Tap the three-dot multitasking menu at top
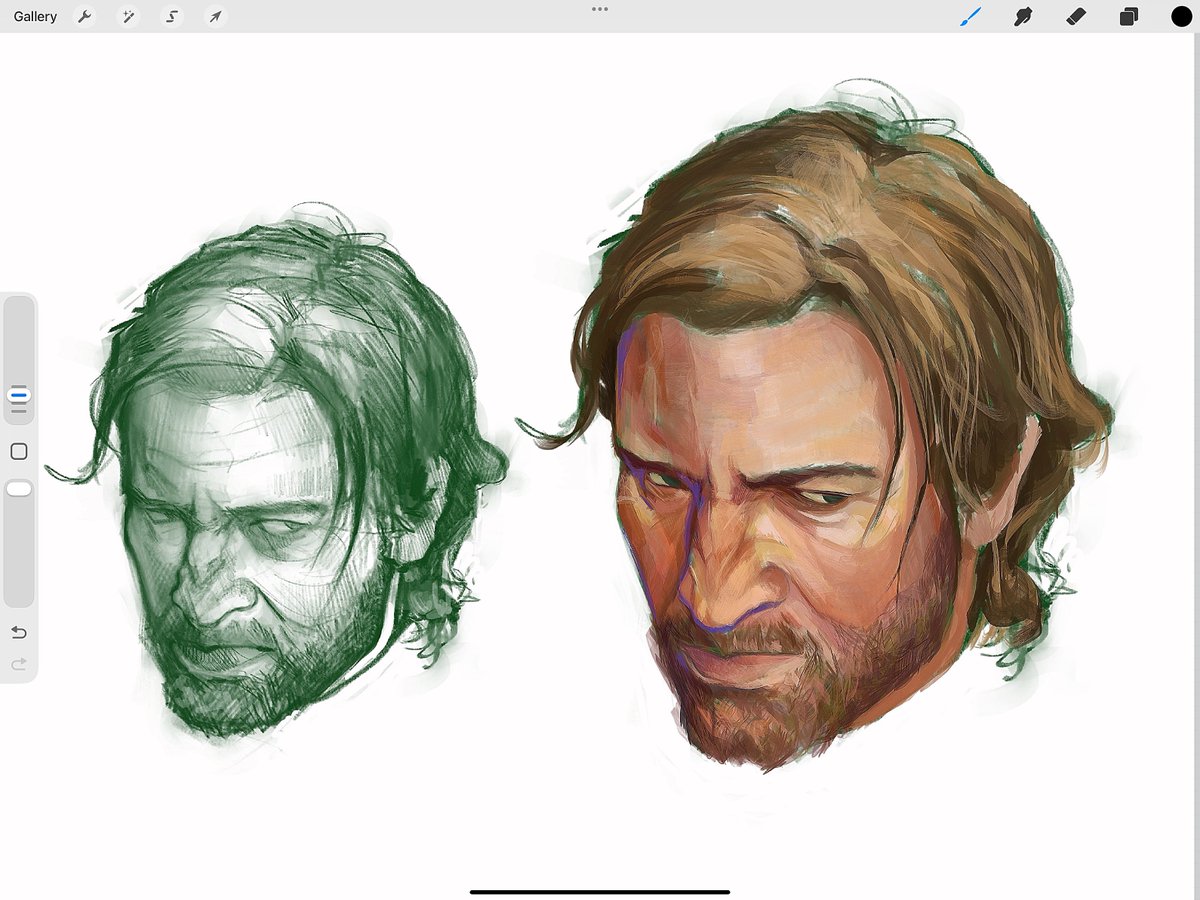 (600, 9)
